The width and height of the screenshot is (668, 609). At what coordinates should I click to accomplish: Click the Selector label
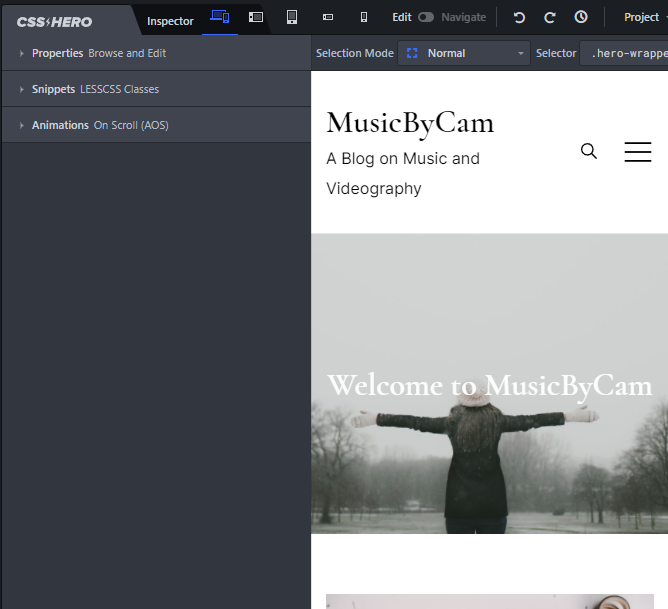pyautogui.click(x=556, y=53)
